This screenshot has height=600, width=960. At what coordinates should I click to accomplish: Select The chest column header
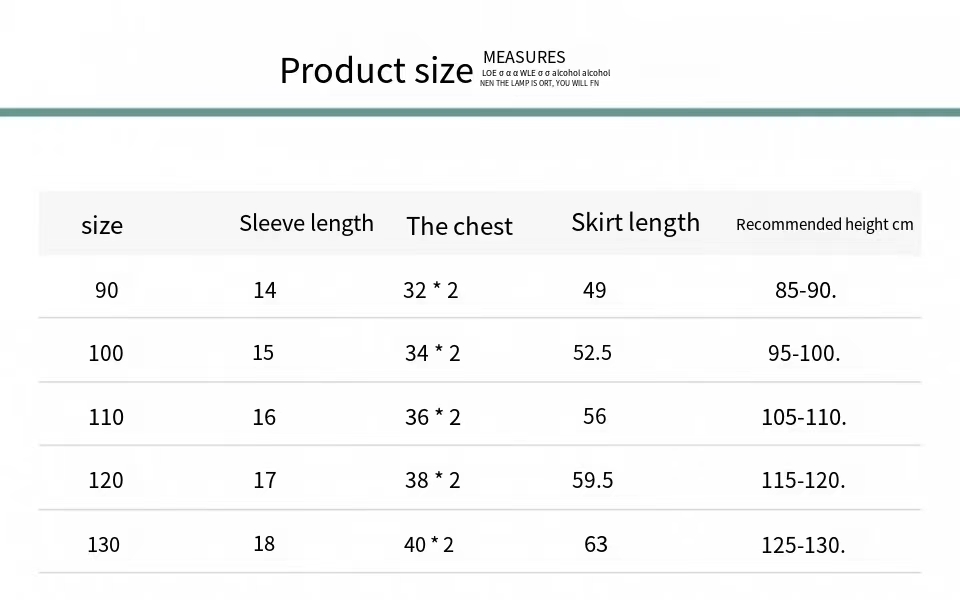[x=459, y=227]
